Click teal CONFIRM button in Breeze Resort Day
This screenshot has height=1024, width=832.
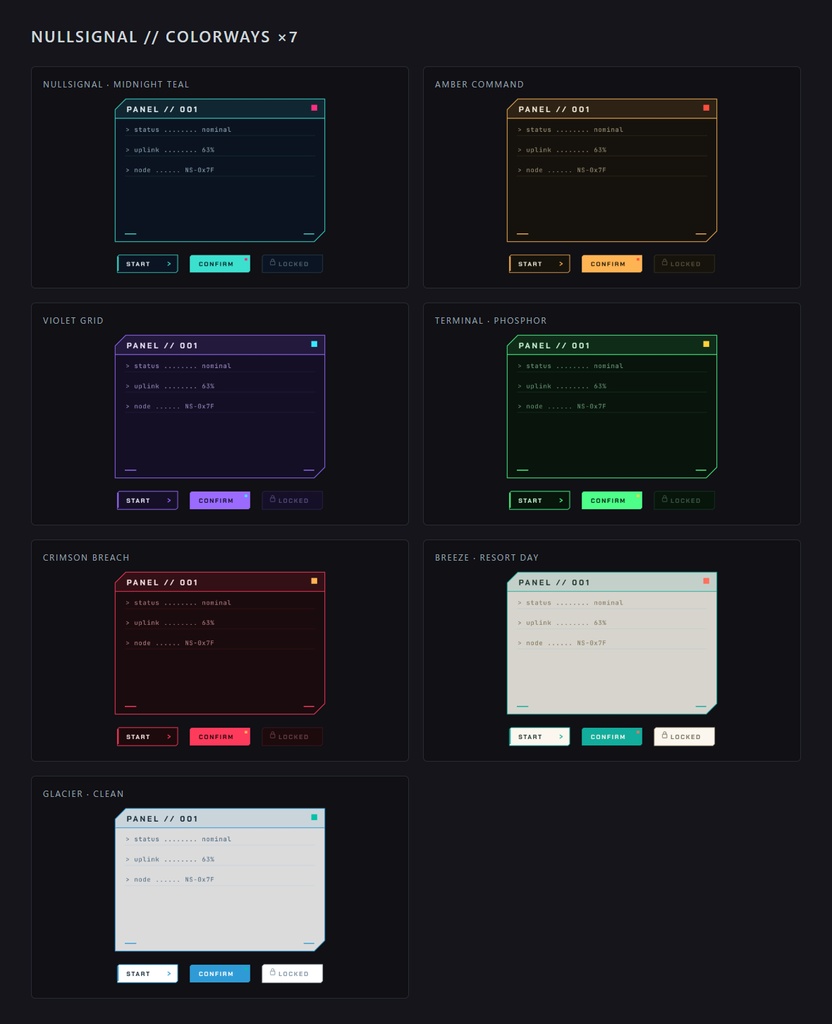tap(611, 737)
